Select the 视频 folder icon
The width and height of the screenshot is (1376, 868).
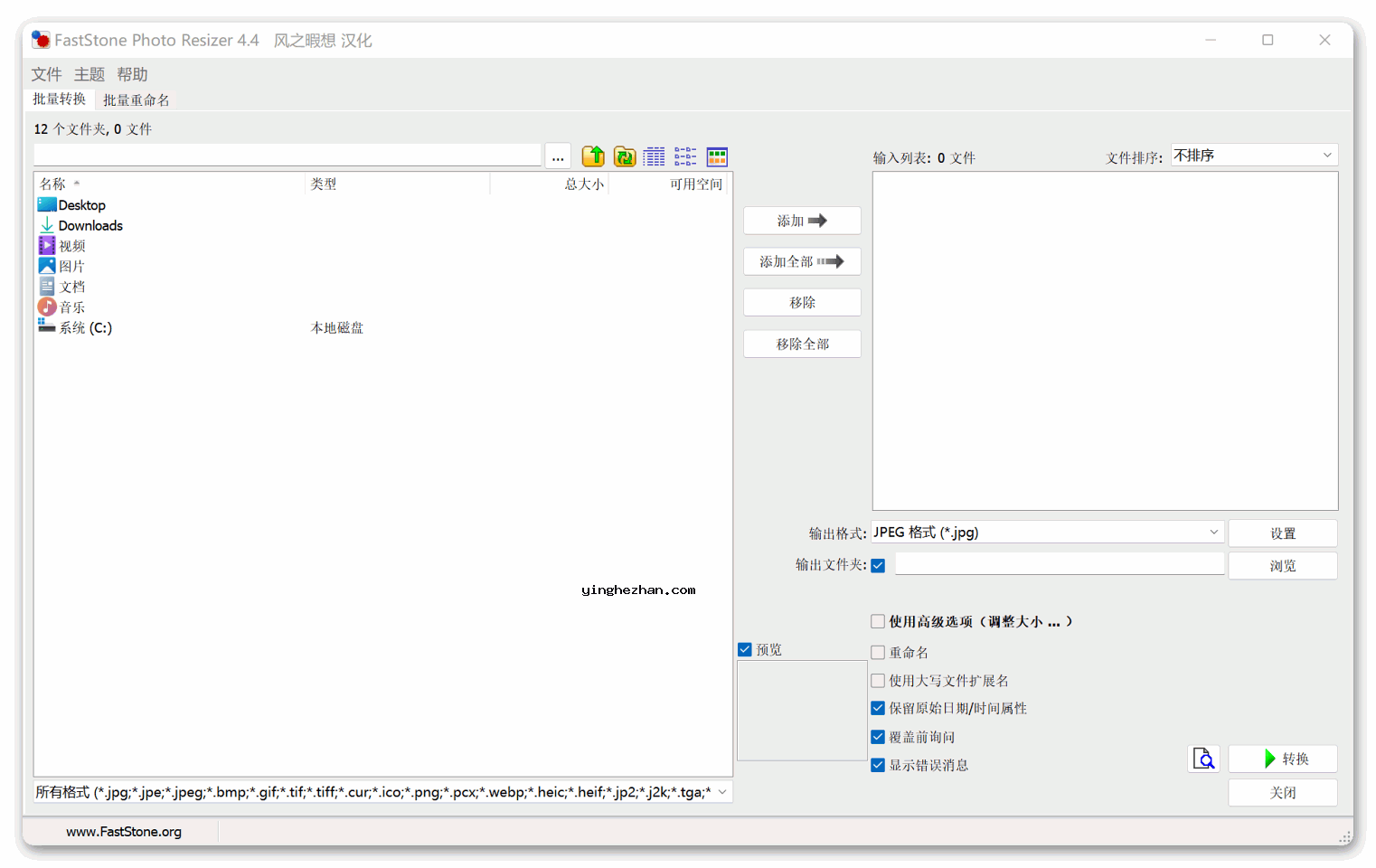coord(47,245)
